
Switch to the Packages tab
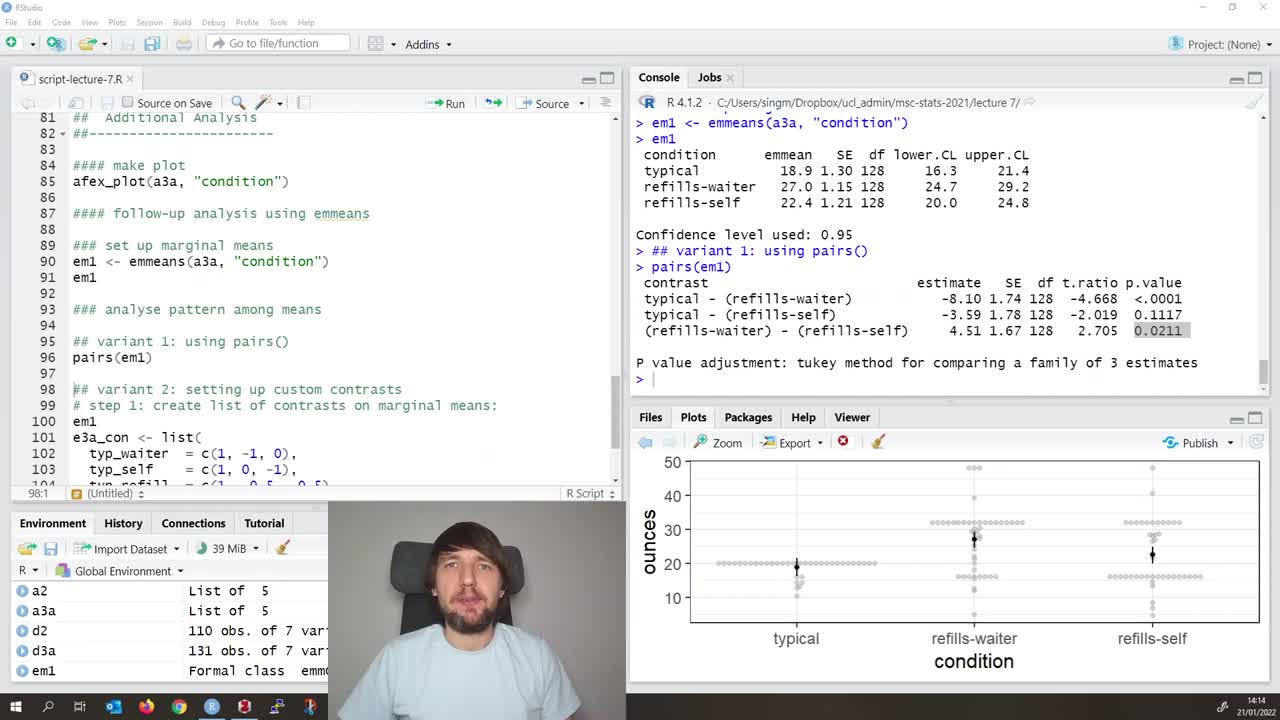(x=747, y=417)
